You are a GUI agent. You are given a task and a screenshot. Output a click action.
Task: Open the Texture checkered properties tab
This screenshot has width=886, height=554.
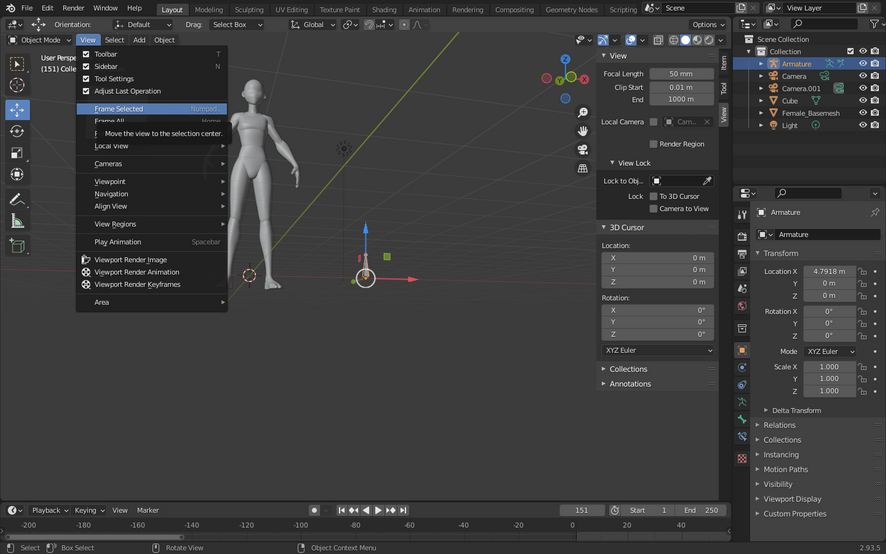tap(742, 458)
